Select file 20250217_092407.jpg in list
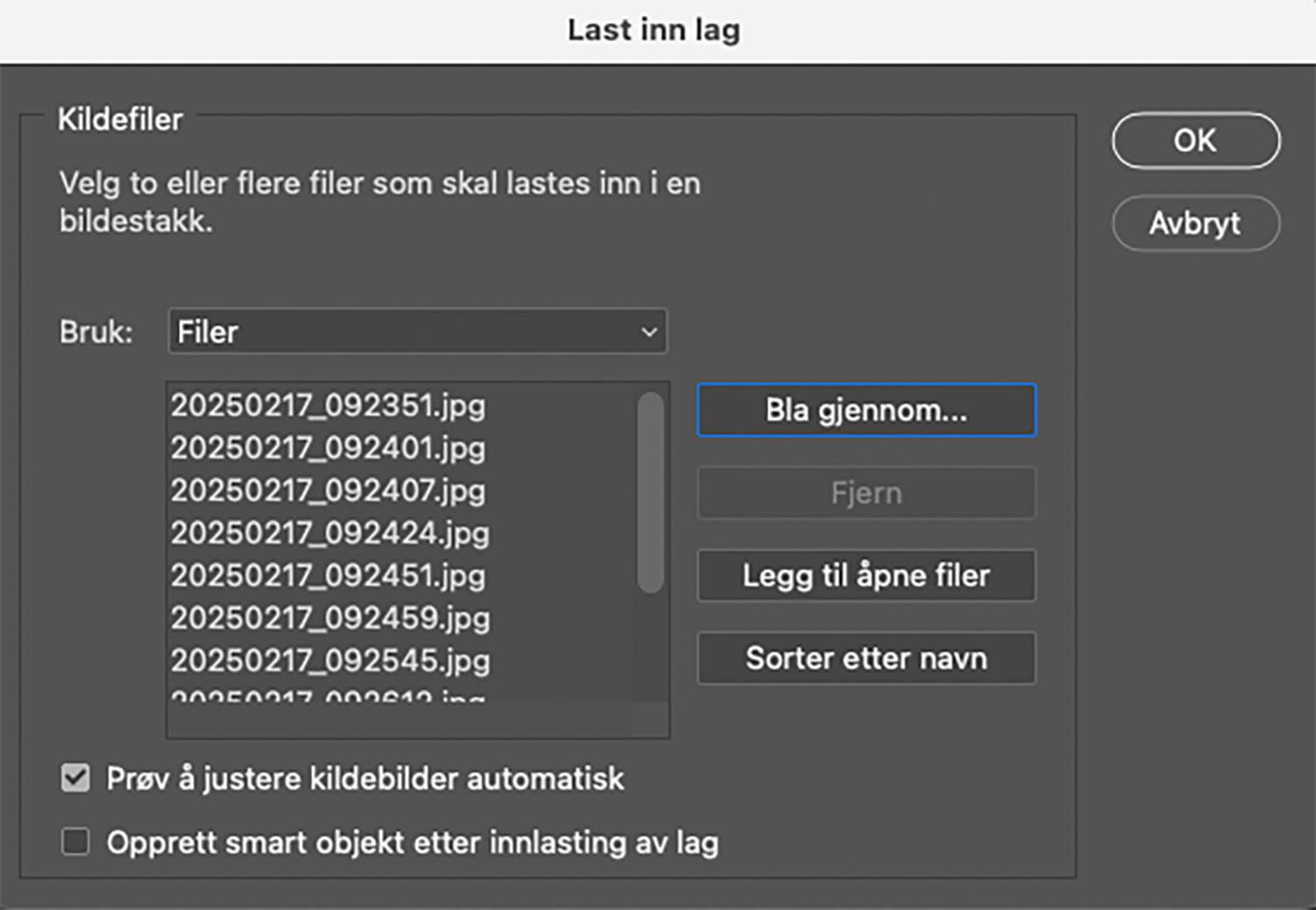 tap(328, 491)
